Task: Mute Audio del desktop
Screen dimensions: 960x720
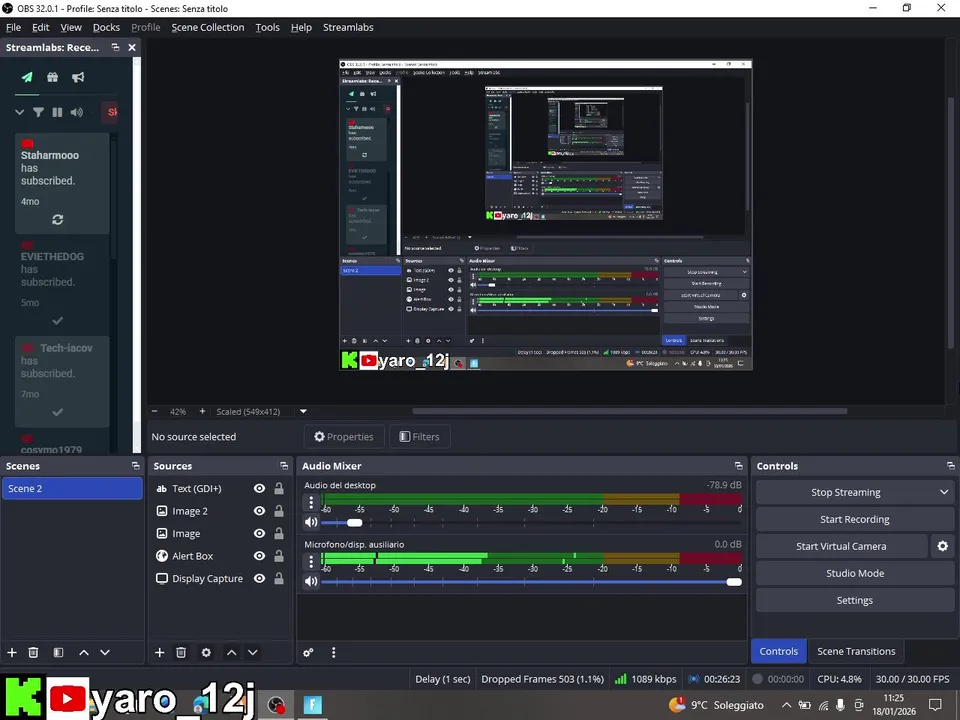Action: 311,522
